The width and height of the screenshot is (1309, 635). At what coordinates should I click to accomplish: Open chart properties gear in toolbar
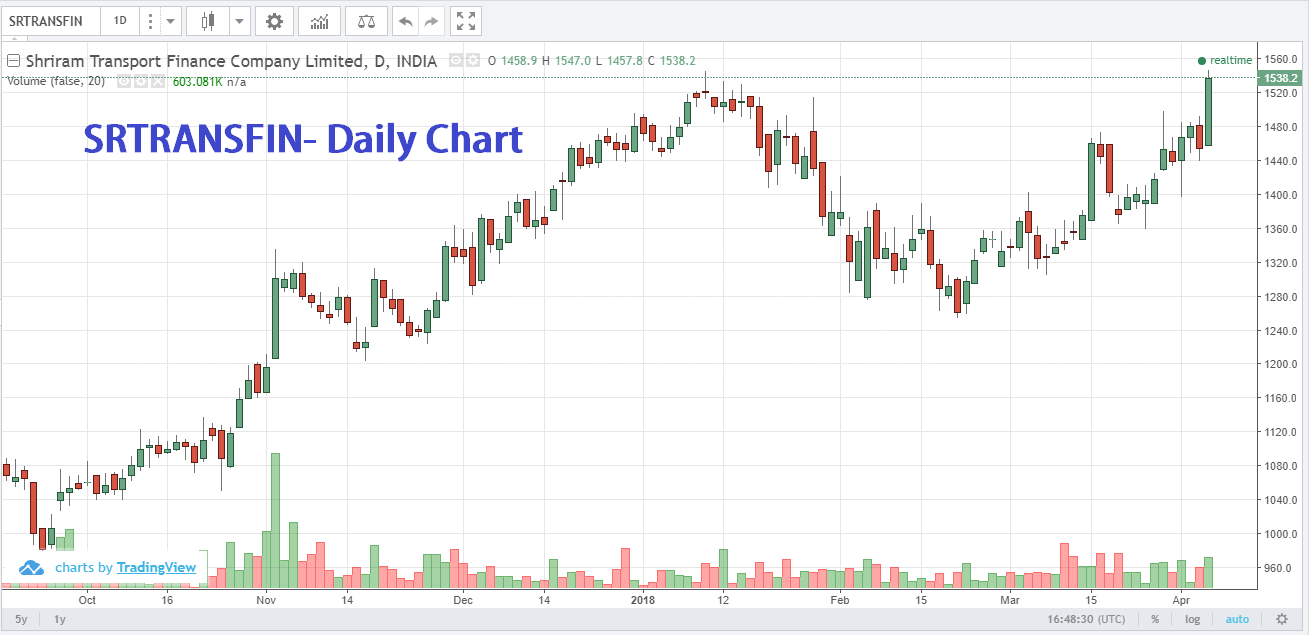coord(275,20)
